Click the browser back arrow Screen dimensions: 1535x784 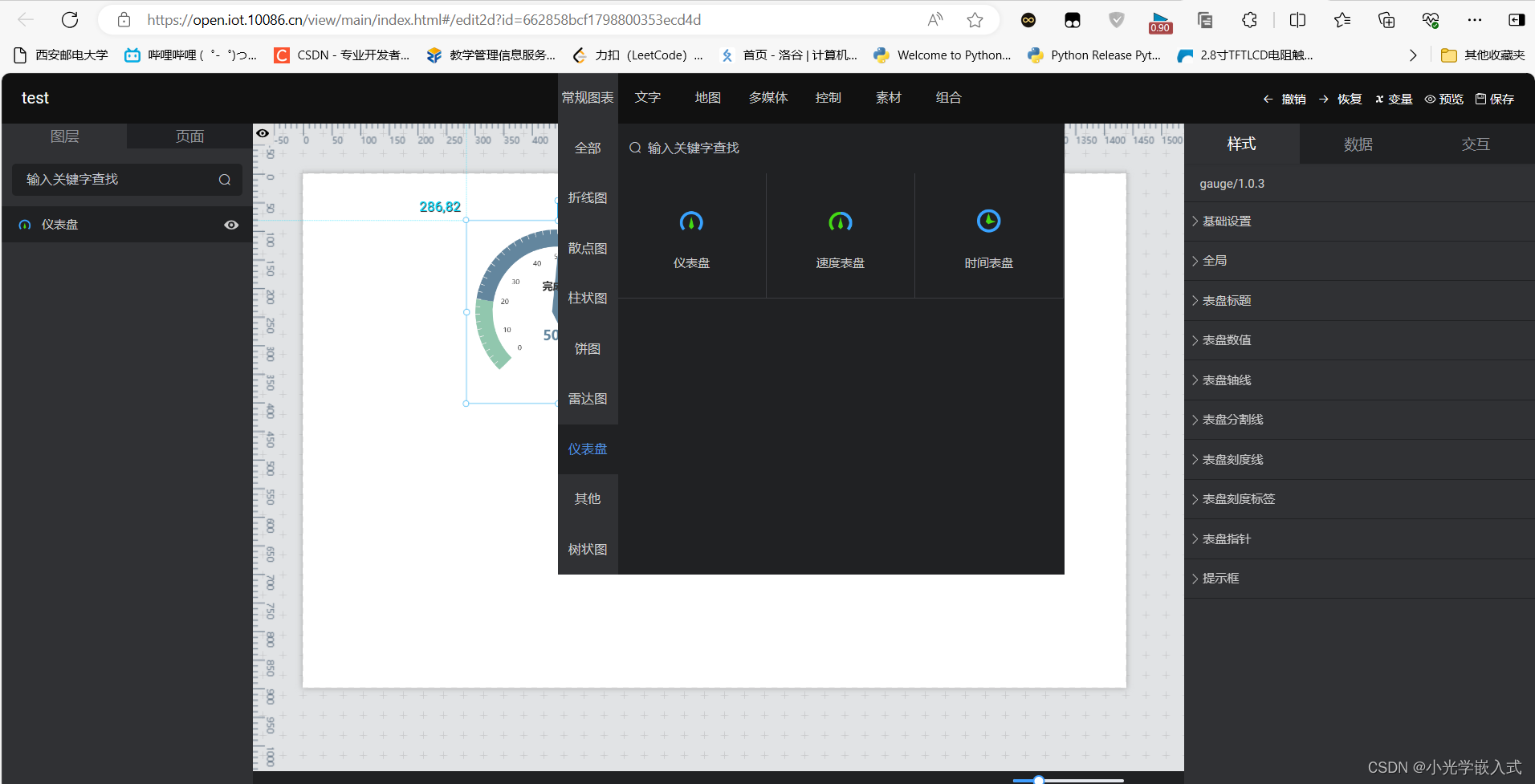click(x=26, y=20)
